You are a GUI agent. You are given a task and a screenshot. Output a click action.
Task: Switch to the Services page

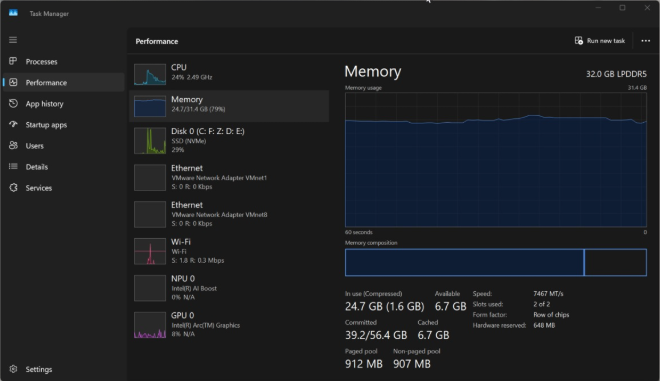[64, 188]
